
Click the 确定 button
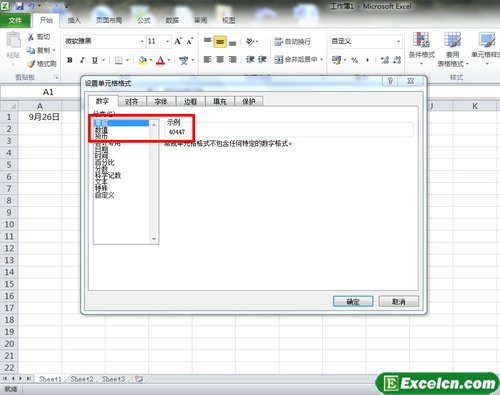pos(353,302)
